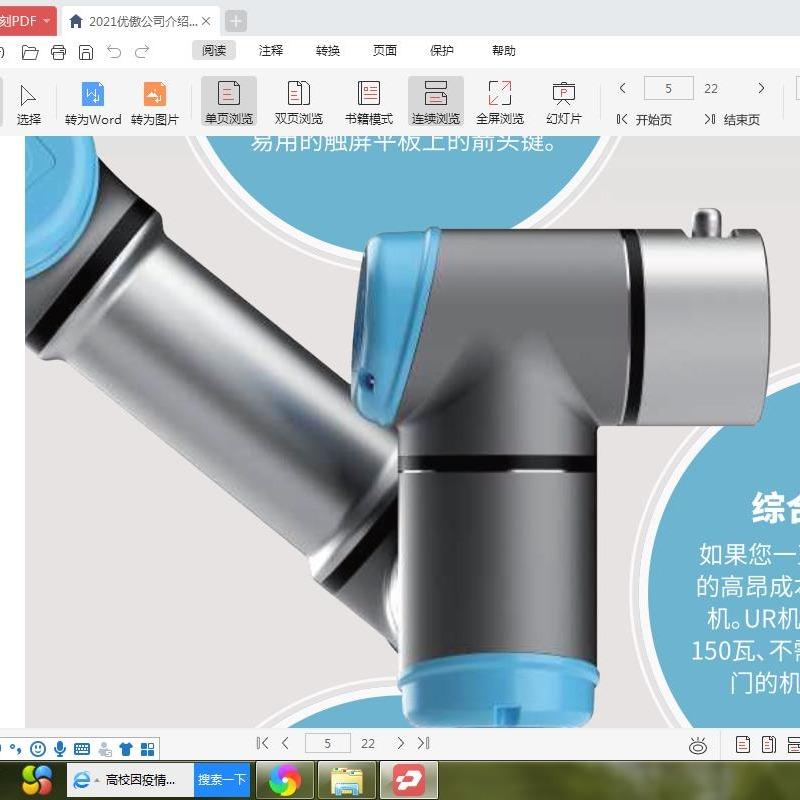The height and width of the screenshot is (800, 800).
Task: Toggle 连续浏览 continuous scrolling
Action: pyautogui.click(x=436, y=102)
